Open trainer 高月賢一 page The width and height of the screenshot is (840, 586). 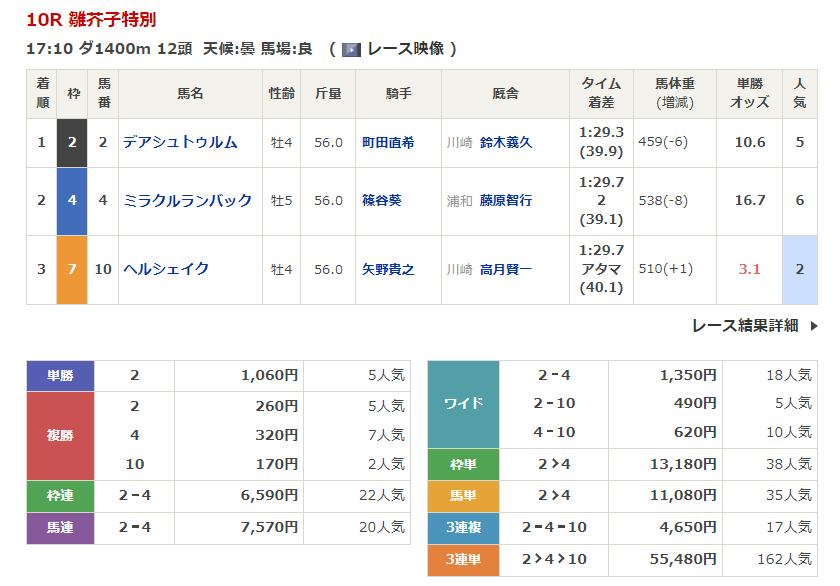pos(506,269)
